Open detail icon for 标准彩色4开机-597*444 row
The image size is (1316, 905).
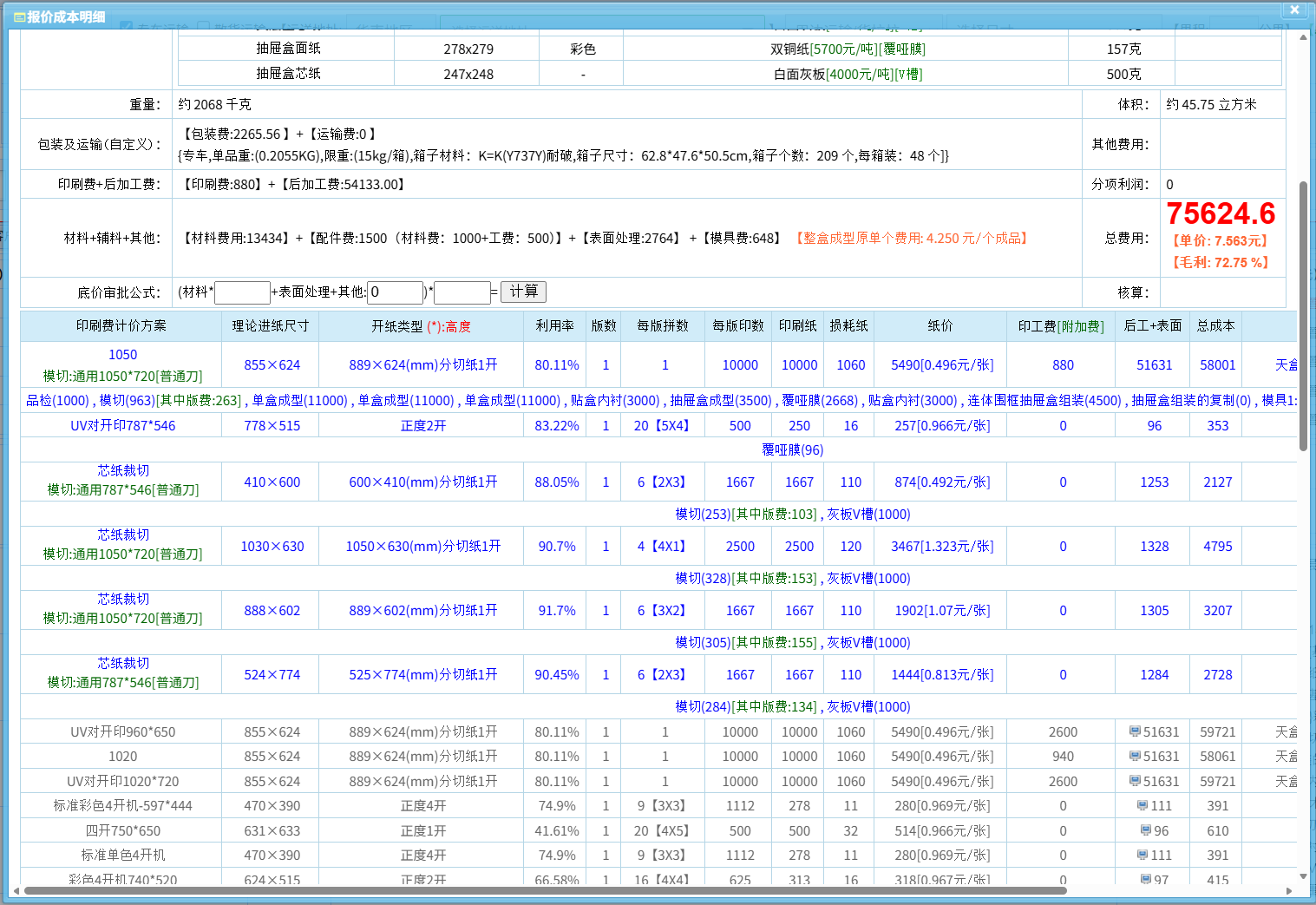point(1142,805)
